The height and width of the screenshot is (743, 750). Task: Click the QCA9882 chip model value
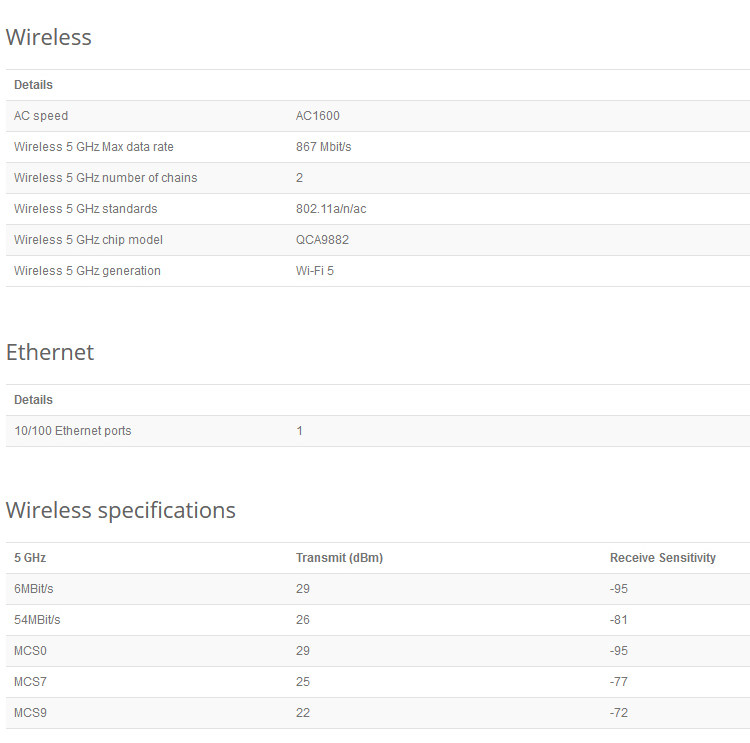coord(322,240)
